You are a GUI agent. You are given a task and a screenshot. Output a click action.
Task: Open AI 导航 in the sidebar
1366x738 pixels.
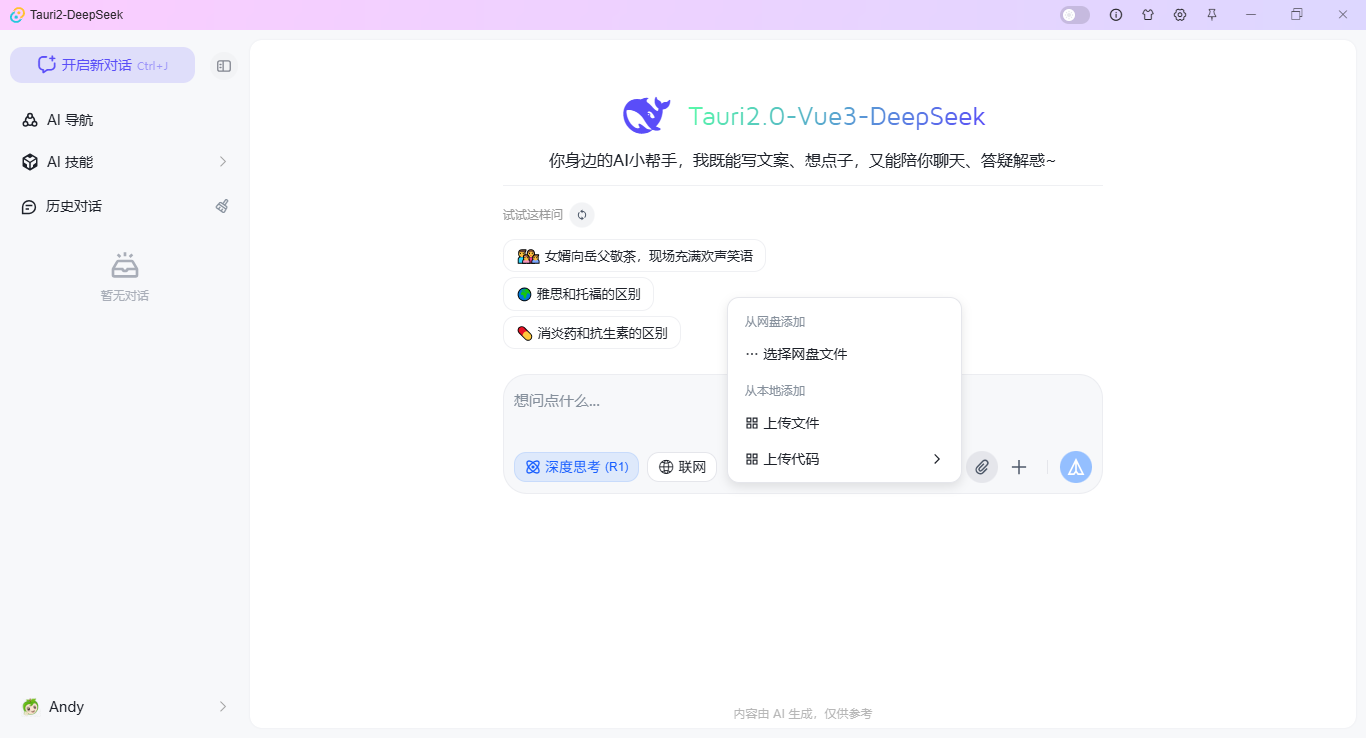tap(125, 120)
